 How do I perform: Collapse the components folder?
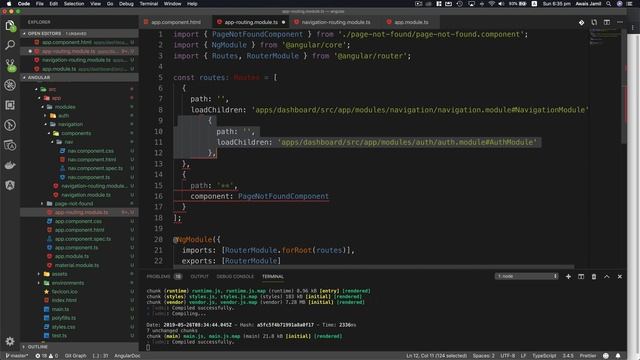click(76, 133)
